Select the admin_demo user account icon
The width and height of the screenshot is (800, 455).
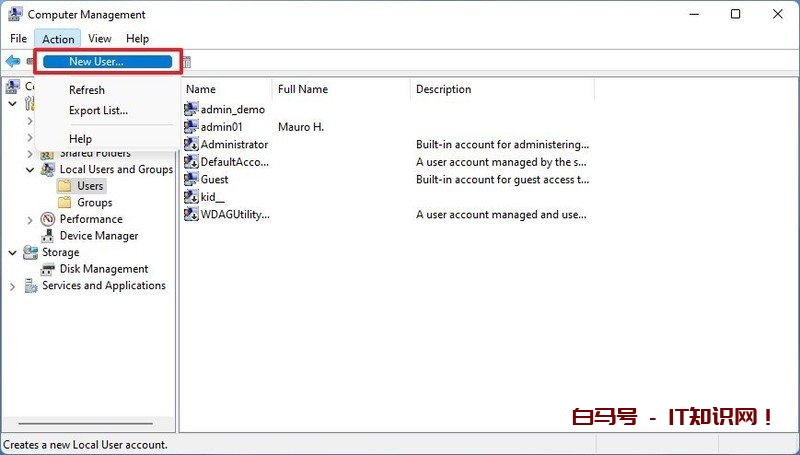pos(192,109)
